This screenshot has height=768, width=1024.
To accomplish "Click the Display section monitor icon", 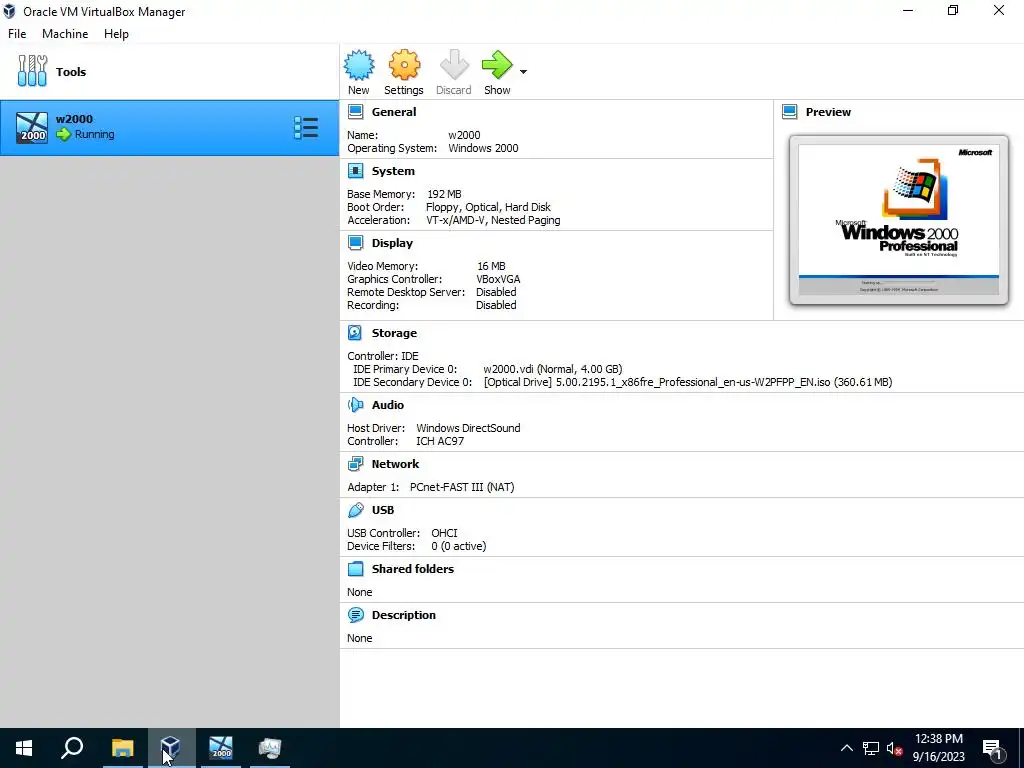I will point(355,243).
